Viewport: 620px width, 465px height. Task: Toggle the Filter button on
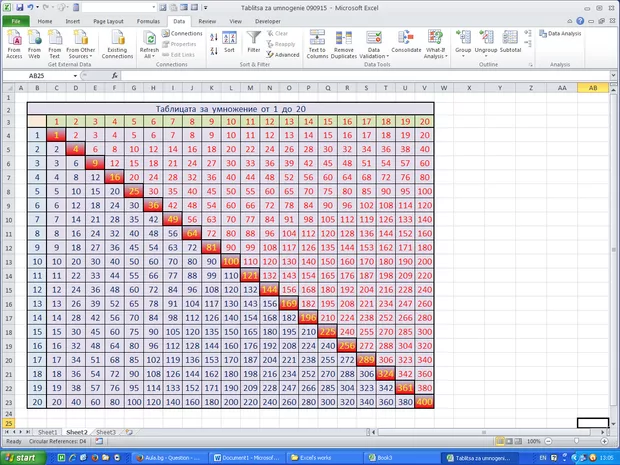254,44
